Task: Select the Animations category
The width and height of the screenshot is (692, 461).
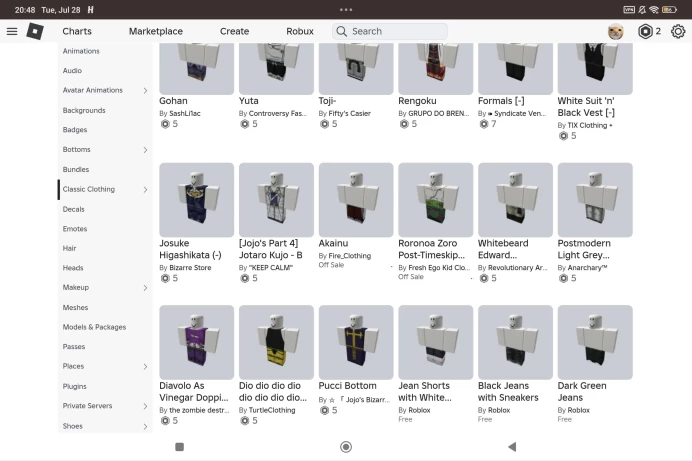Action: [81, 51]
